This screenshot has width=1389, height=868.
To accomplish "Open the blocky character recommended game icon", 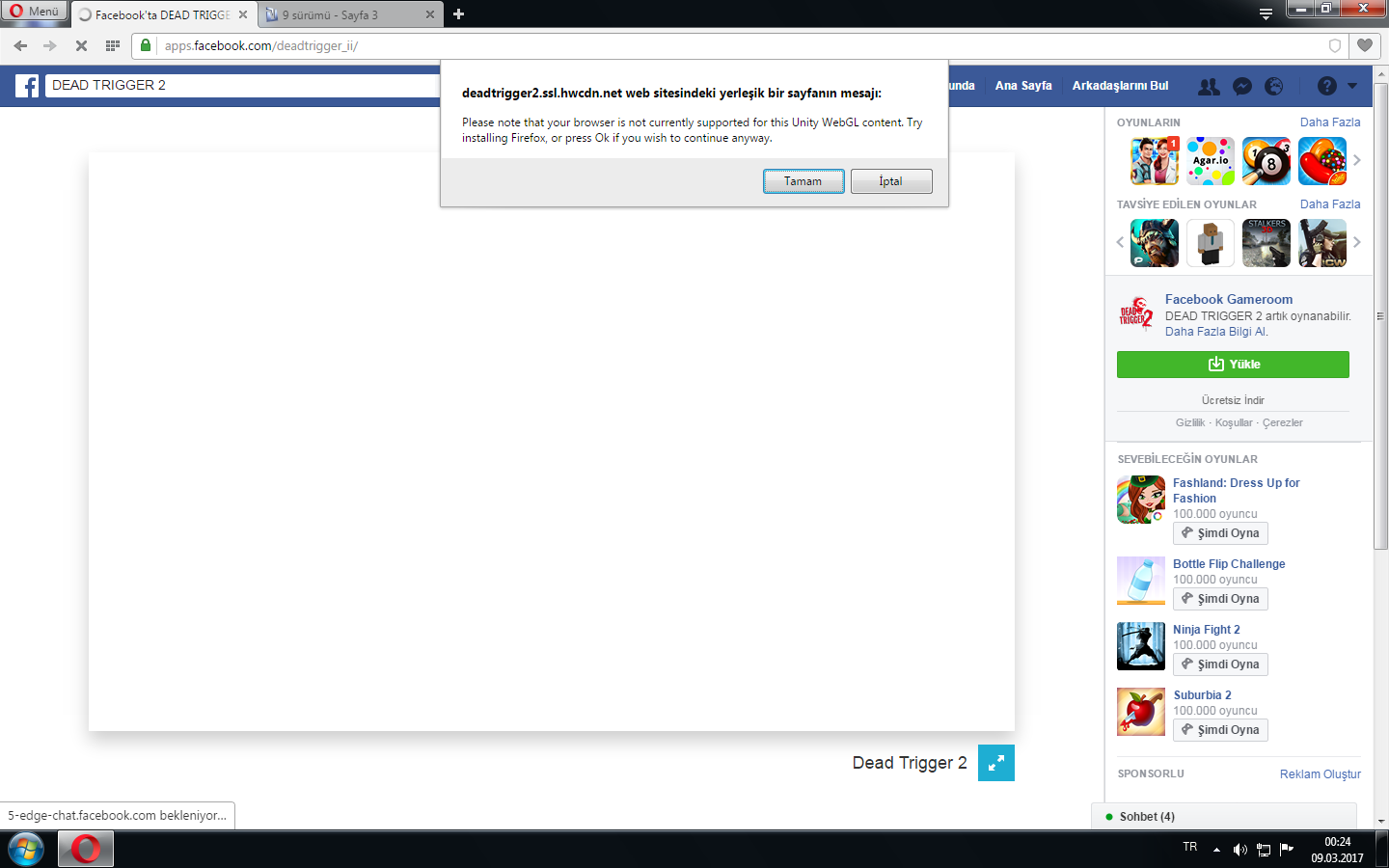I will coord(1211,243).
